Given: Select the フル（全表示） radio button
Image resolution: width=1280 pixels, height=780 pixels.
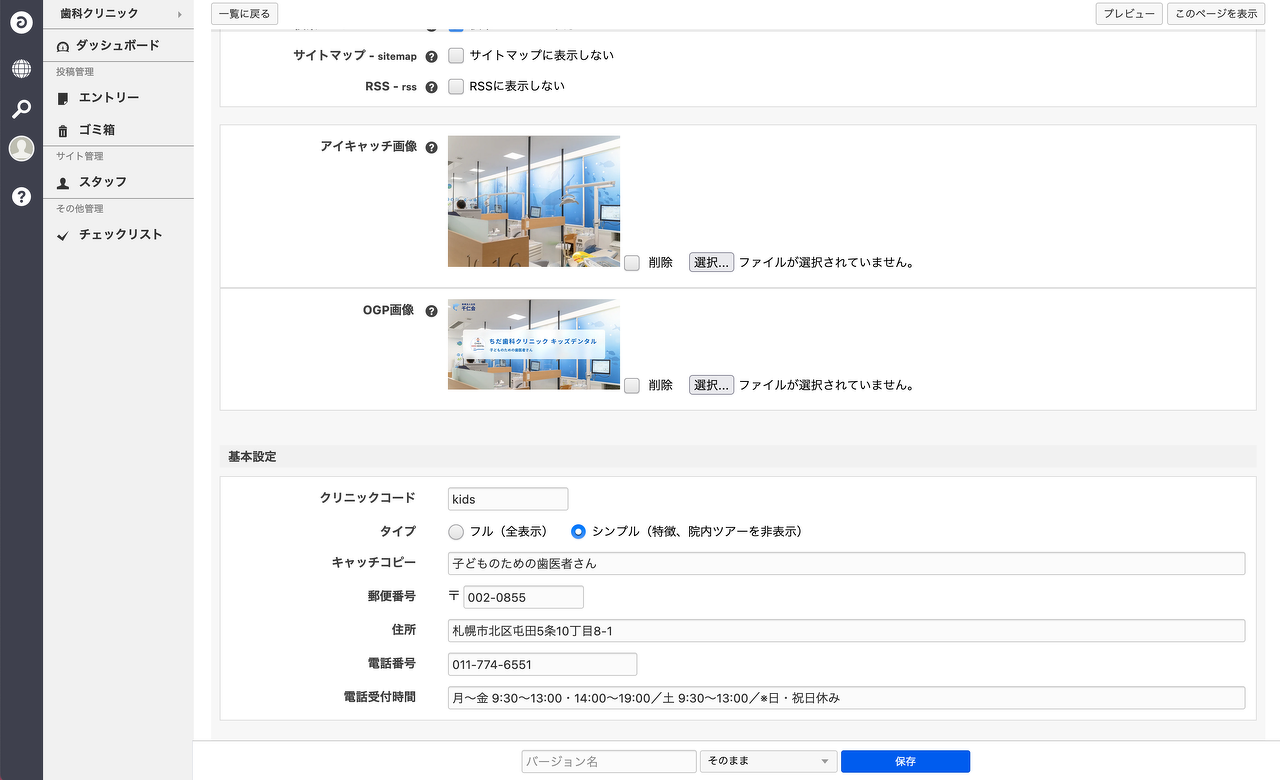Looking at the screenshot, I should [x=456, y=532].
